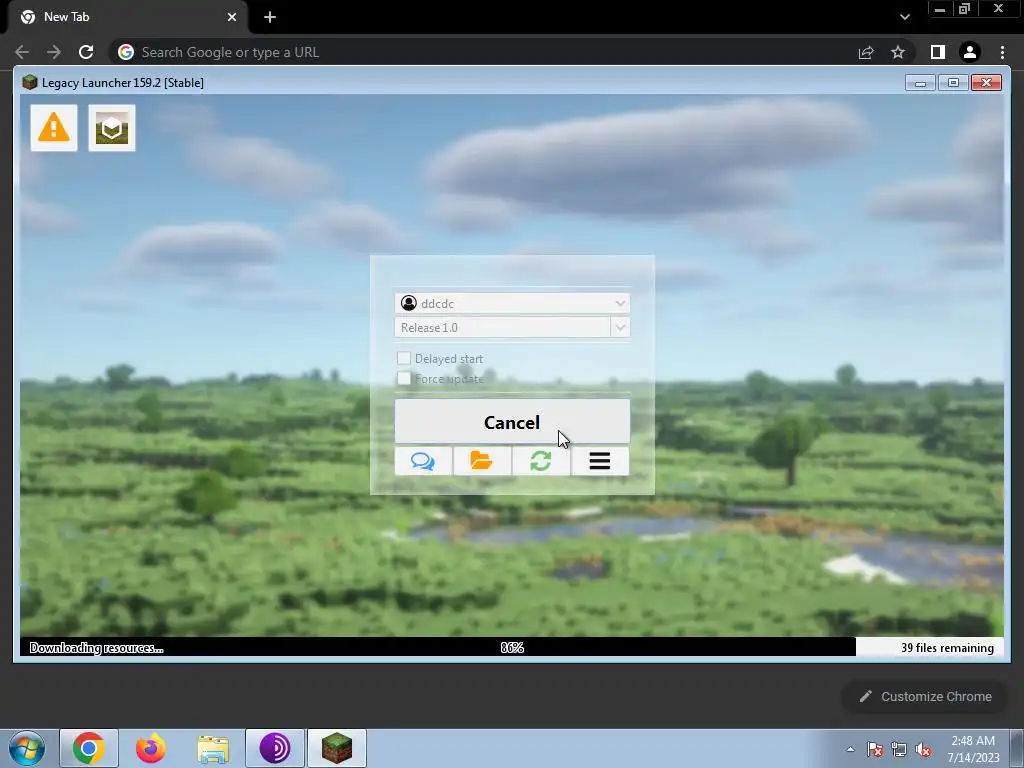The width and height of the screenshot is (1024, 768).
Task: Toggle the Force update checkbox
Action: [x=404, y=378]
